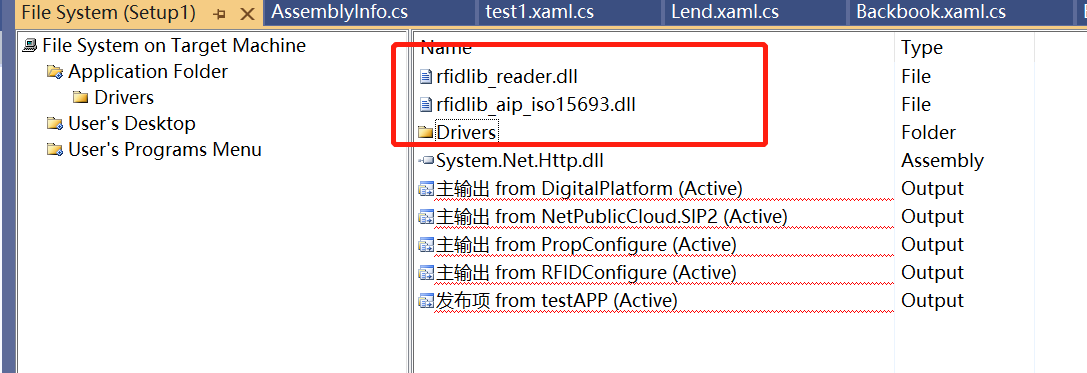The width and height of the screenshot is (1087, 373).
Task: Select User's Desktop folder
Action: pos(132,123)
